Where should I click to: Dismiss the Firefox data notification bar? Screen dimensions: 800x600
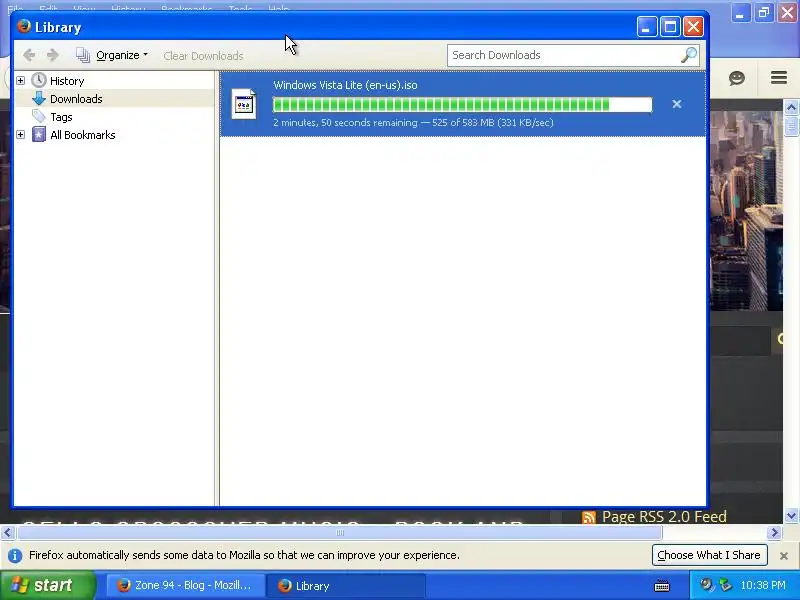pyautogui.click(x=784, y=556)
